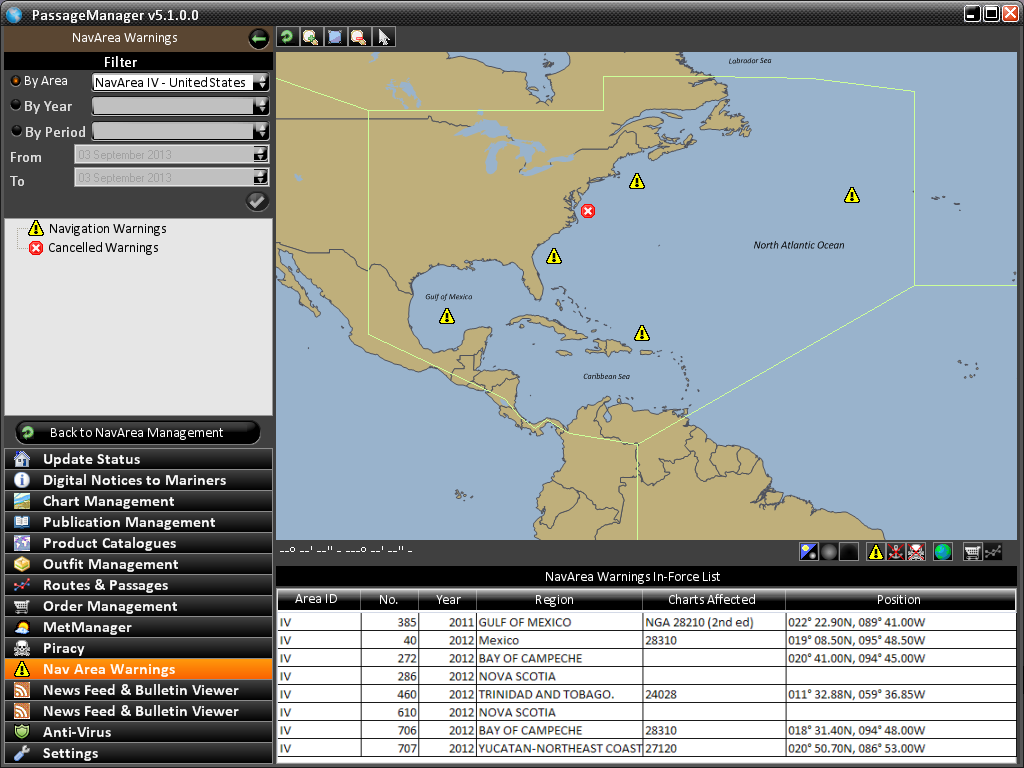The image size is (1024, 768).
Task: Open Anti-Virus section
Action: [x=138, y=732]
